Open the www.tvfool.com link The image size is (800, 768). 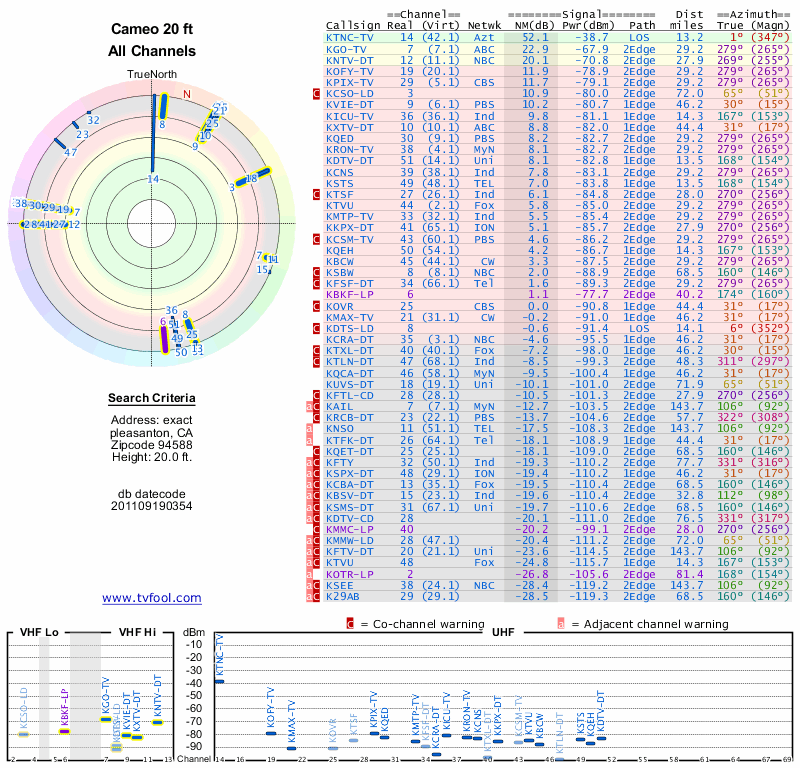pos(152,598)
